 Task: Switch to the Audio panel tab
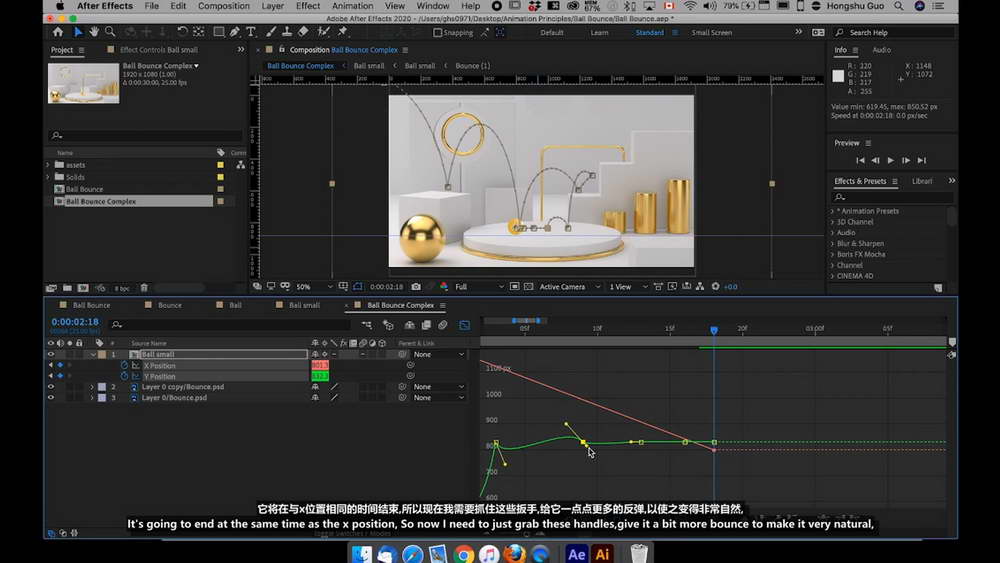point(881,50)
